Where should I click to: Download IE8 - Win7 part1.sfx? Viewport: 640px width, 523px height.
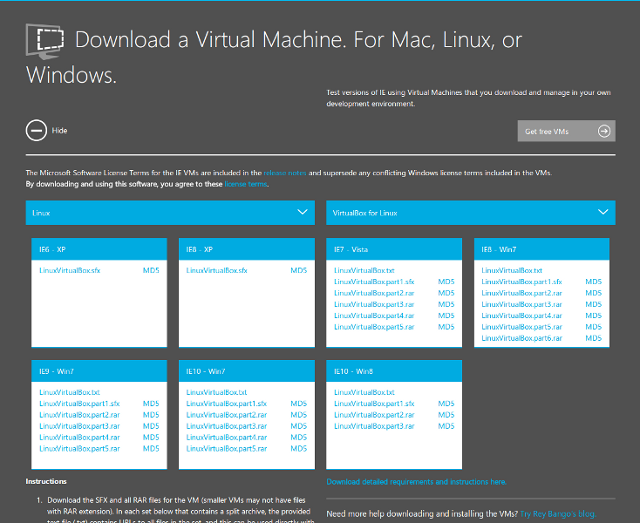pyautogui.click(x=522, y=282)
